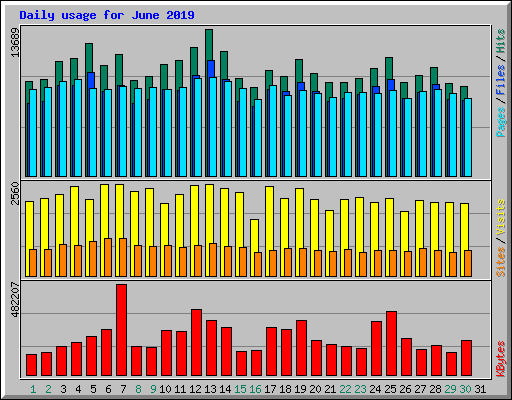512x400 pixels.
Task: Click the 482207 axis value label
Action: pyautogui.click(x=15, y=300)
